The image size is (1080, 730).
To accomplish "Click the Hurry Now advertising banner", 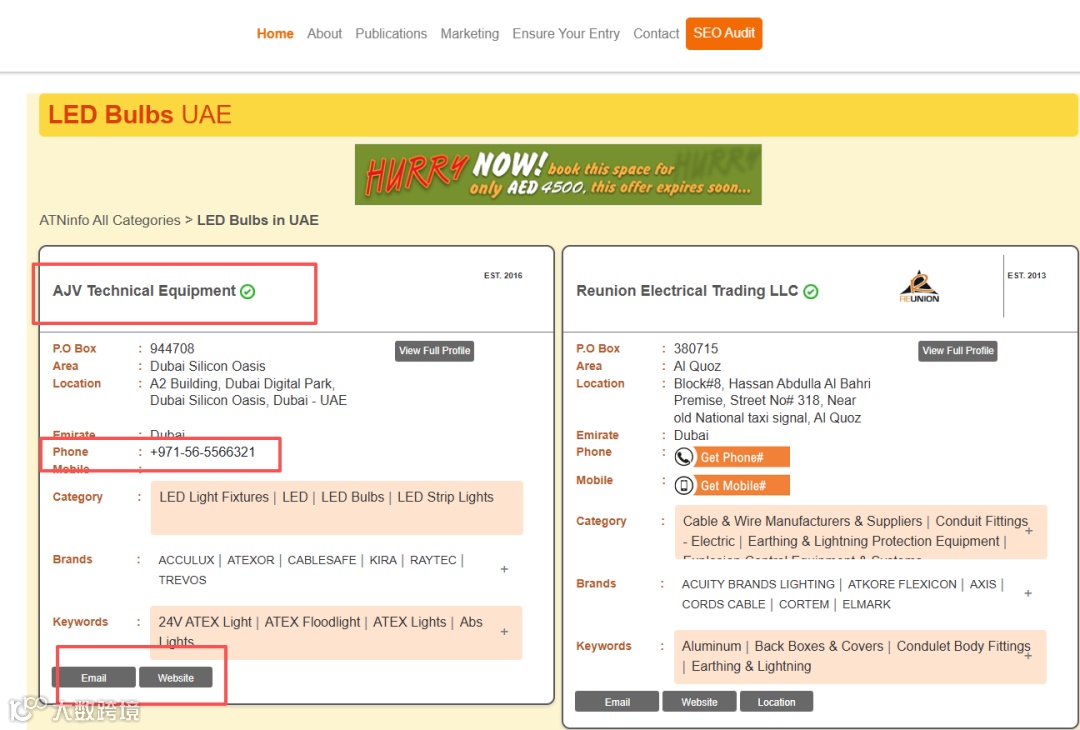I will [558, 174].
